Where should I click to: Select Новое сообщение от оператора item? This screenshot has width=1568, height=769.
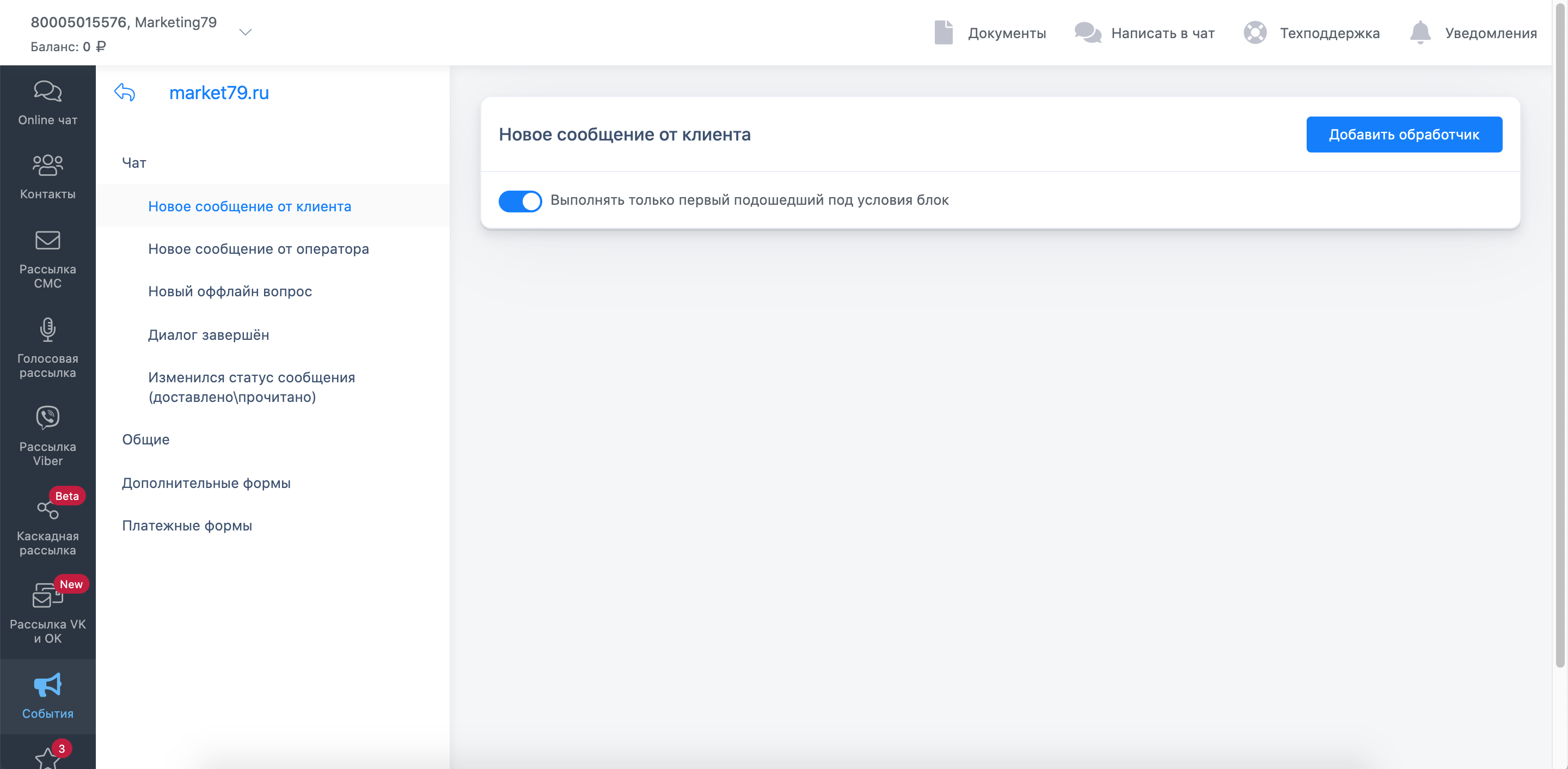point(258,248)
